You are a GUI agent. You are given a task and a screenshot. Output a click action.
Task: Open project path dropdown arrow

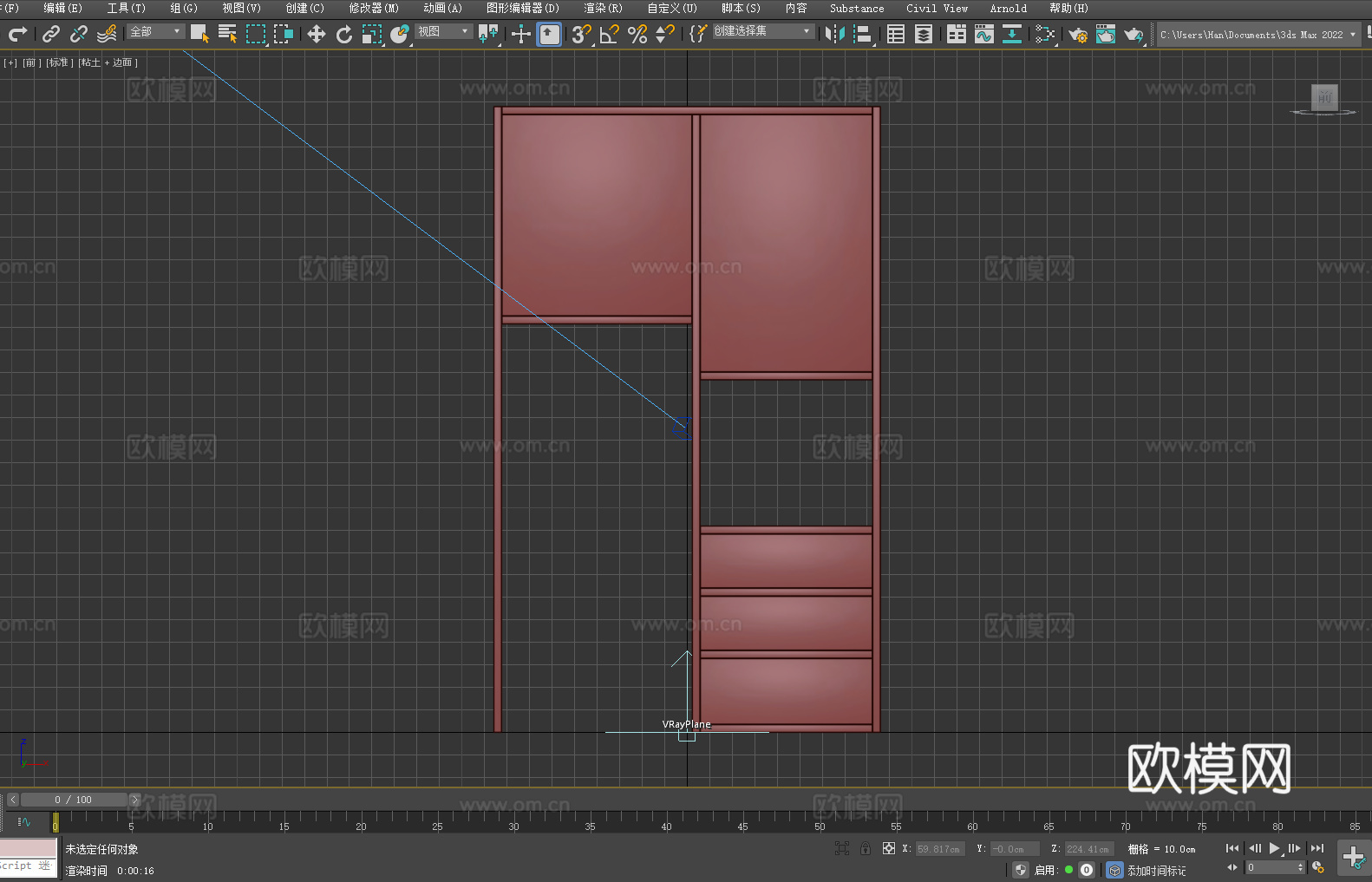coord(1352,35)
